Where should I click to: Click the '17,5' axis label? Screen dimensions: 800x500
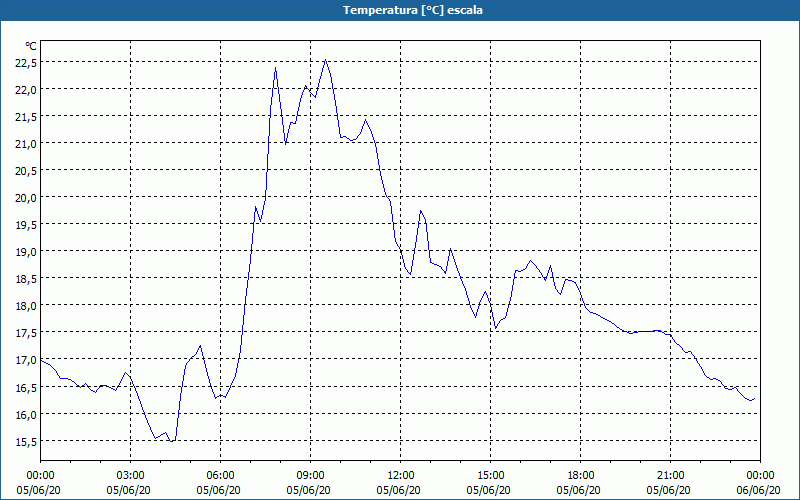(x=26, y=333)
